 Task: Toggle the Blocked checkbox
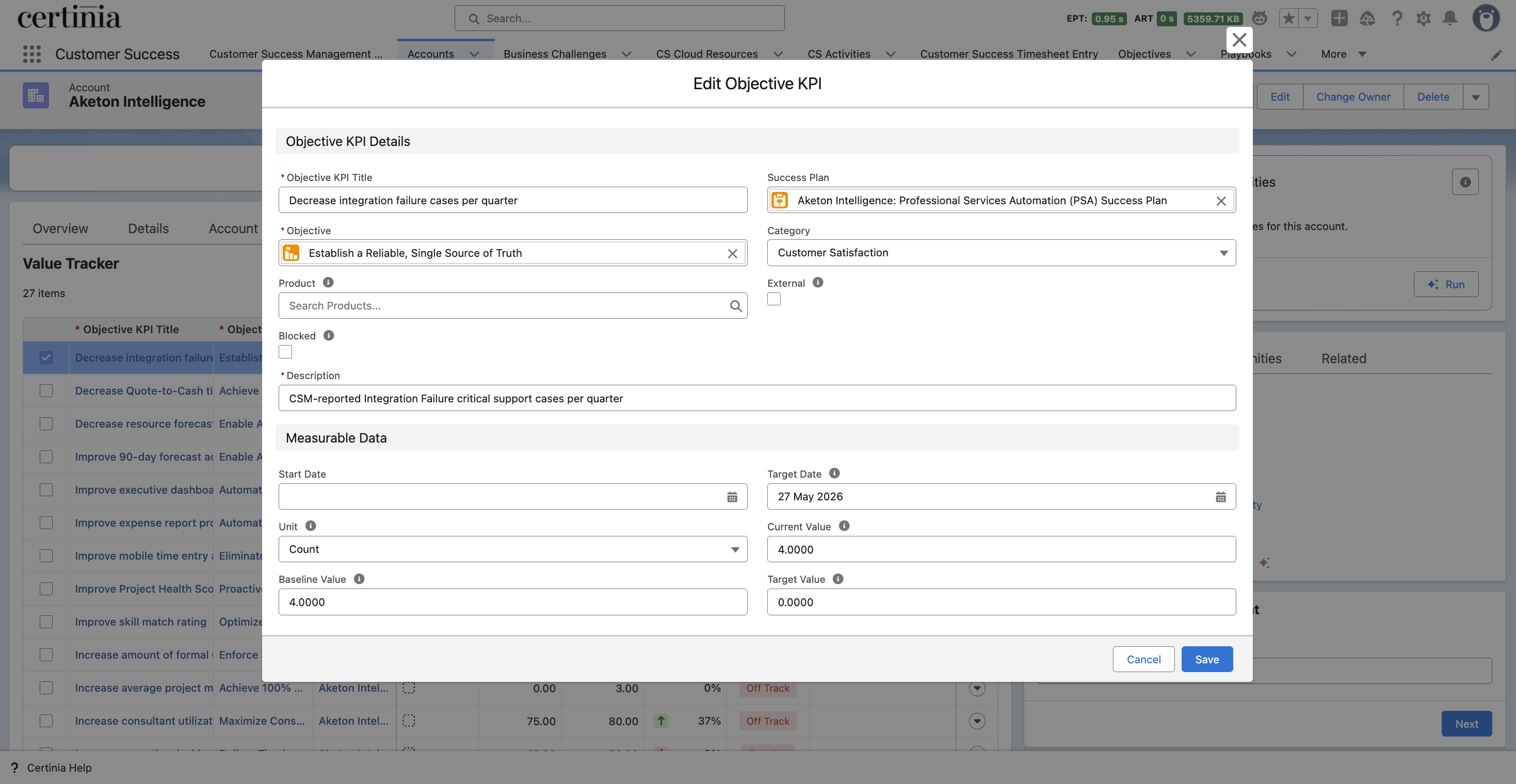(285, 352)
